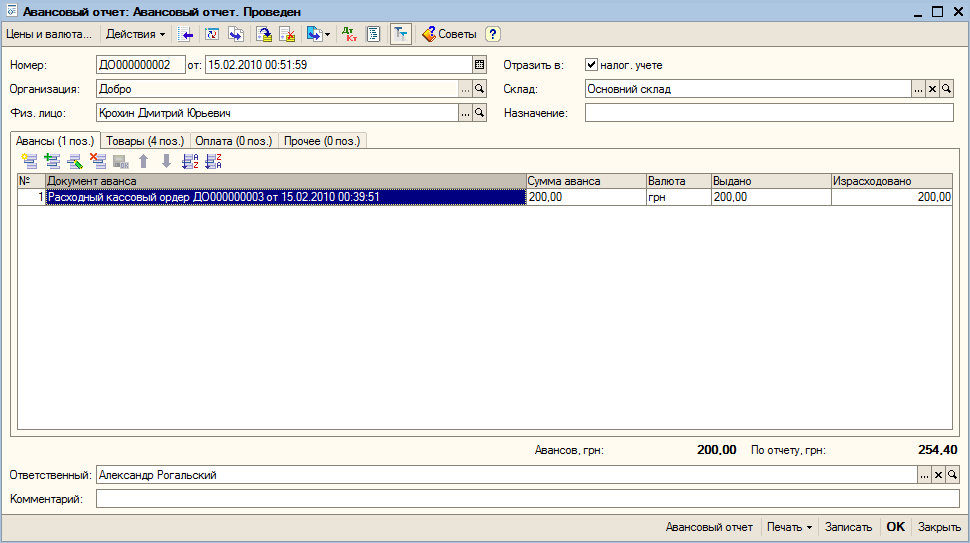Open the Организация selection ellipsis button
970x543 pixels.
(x=465, y=89)
